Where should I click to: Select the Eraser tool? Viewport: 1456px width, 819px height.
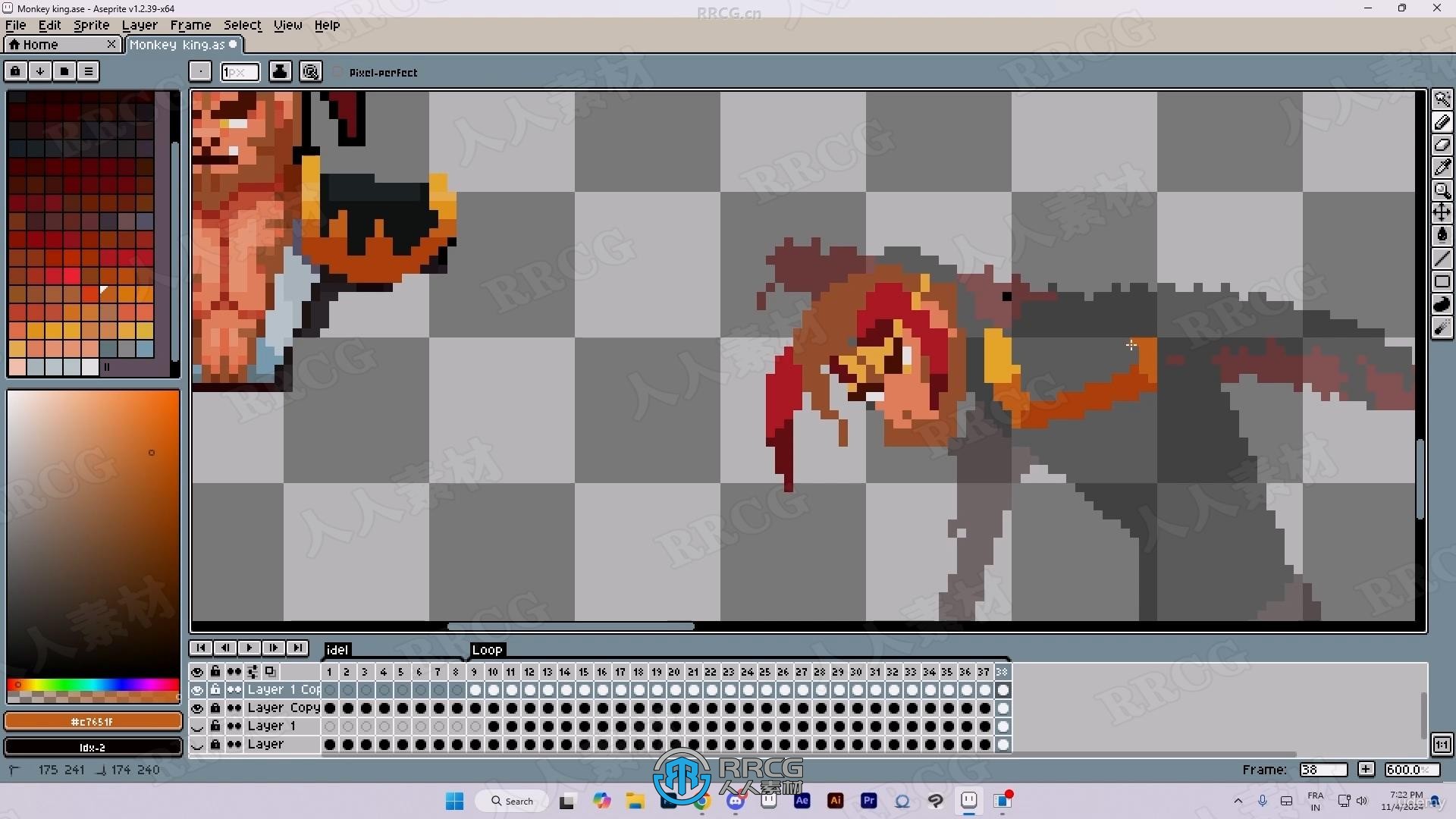click(1442, 145)
